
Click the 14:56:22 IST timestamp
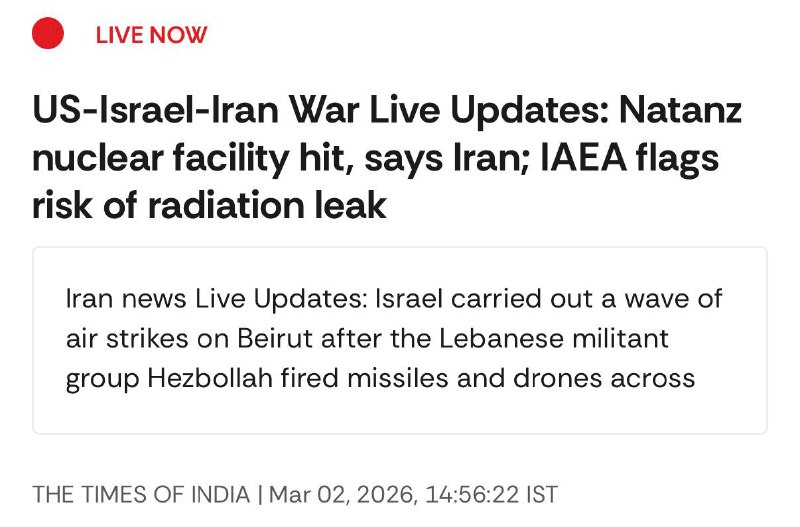491,494
